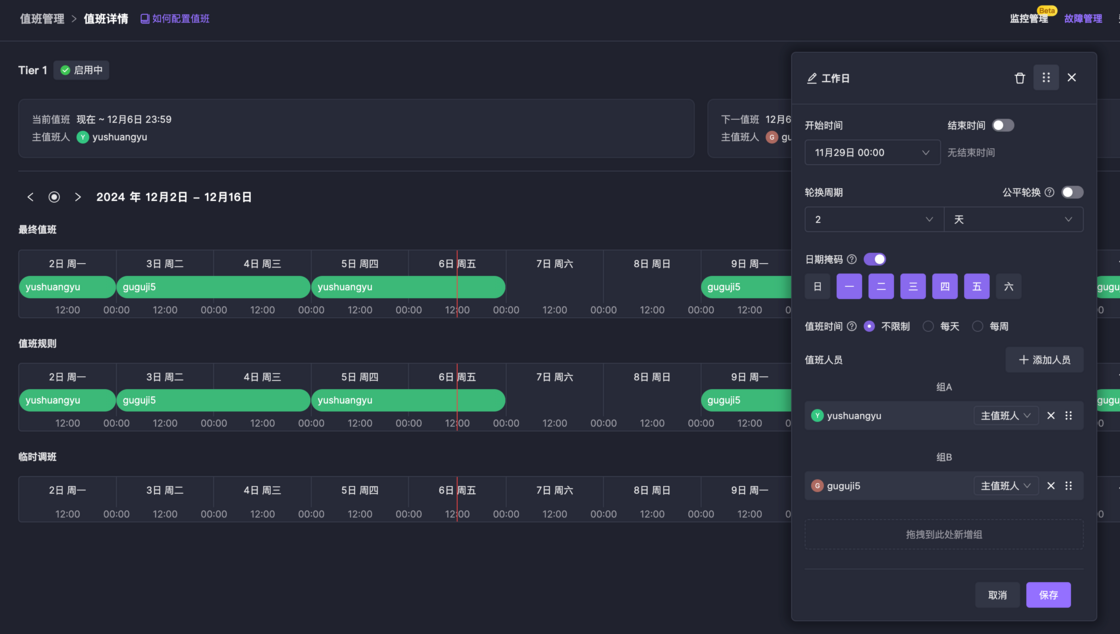Go to previous date range arrow
The height and width of the screenshot is (634, 1120).
click(x=30, y=197)
